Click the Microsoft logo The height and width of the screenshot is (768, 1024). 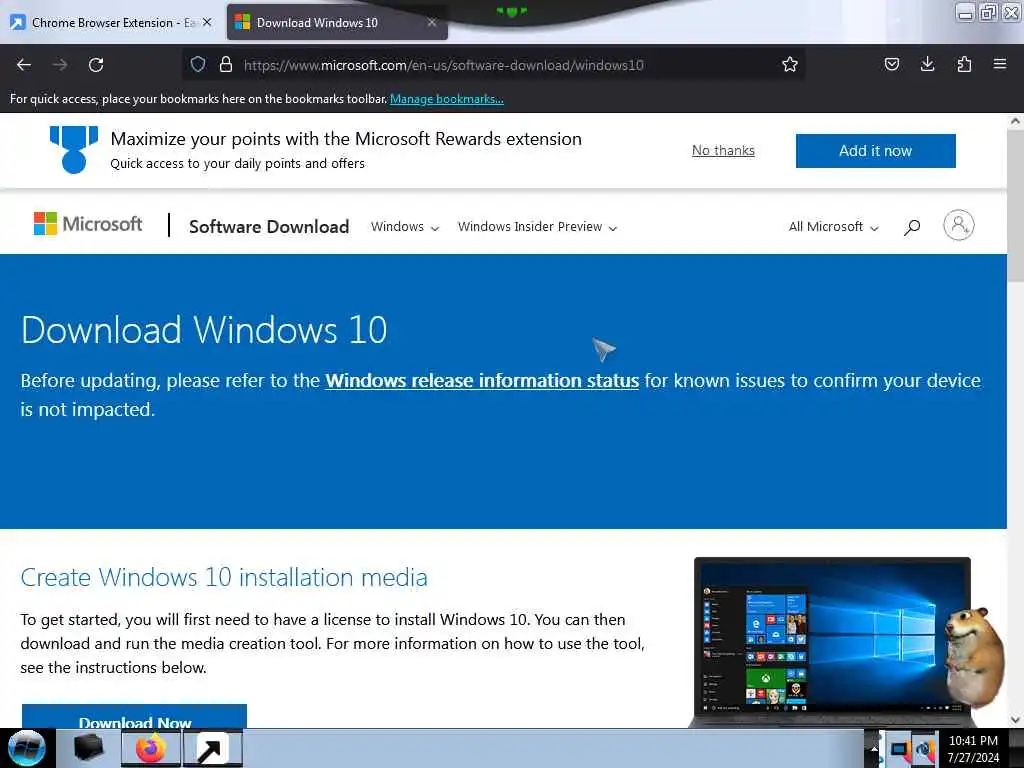pyautogui.click(x=88, y=224)
